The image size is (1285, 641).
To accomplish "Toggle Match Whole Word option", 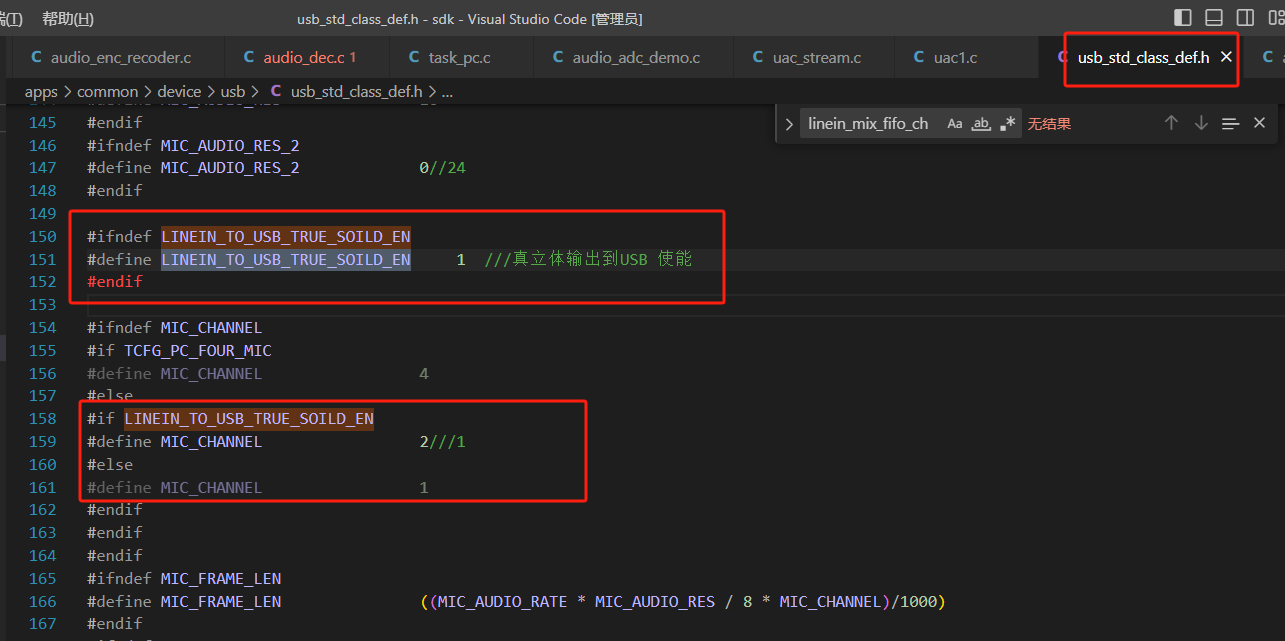I will (982, 124).
